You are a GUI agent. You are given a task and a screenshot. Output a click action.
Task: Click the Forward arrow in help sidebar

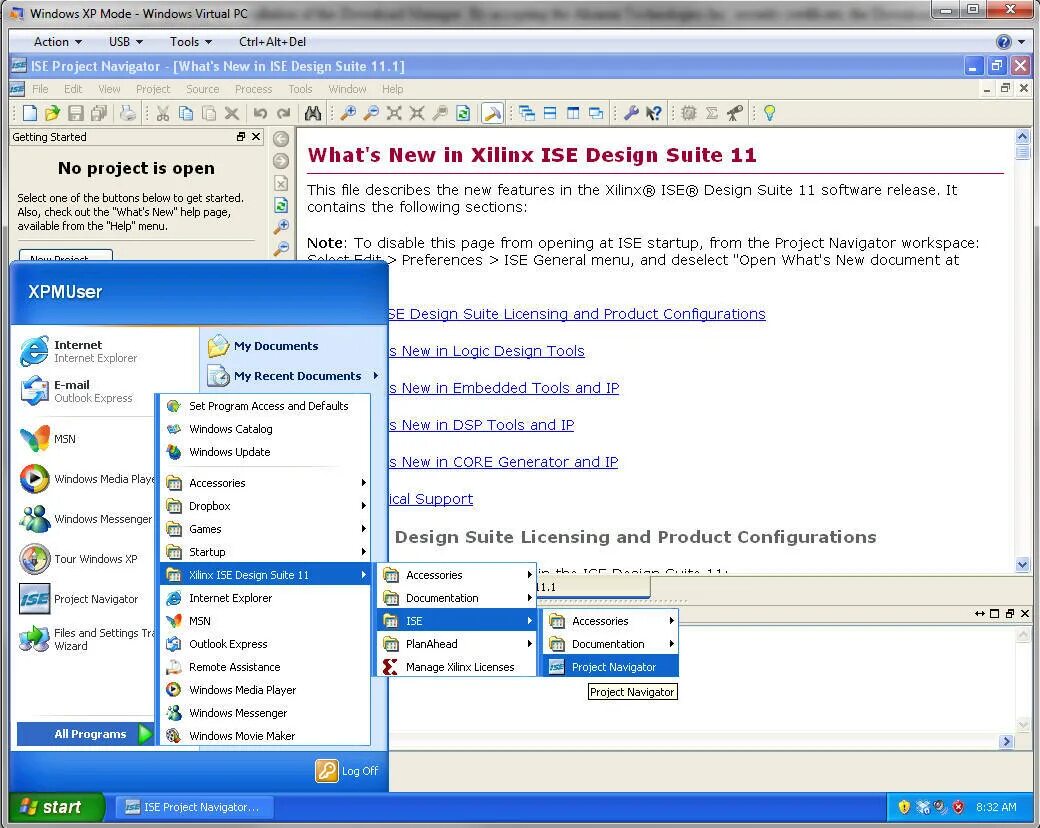click(x=281, y=161)
